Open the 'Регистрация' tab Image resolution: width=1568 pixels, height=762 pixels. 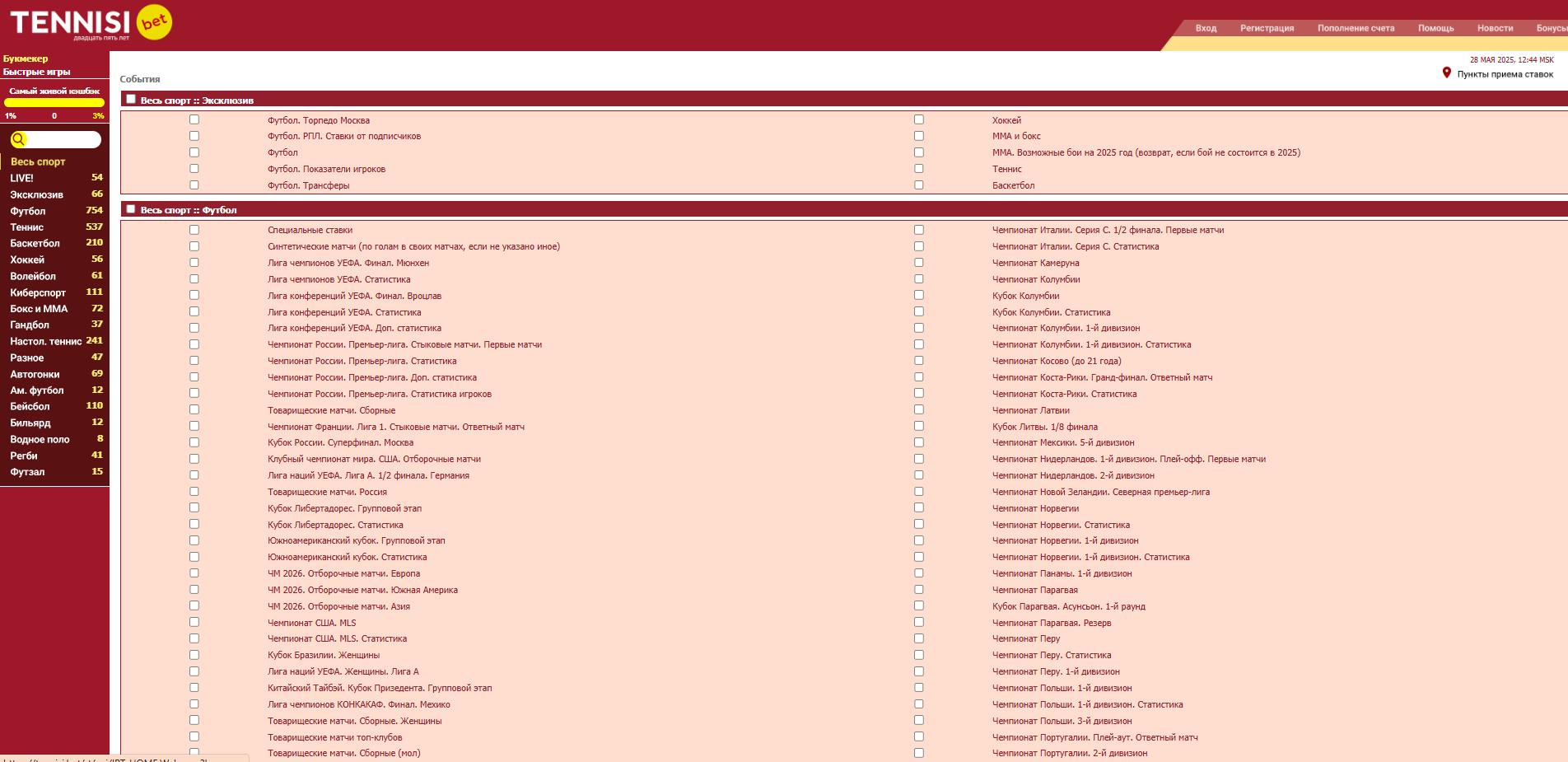[1267, 28]
